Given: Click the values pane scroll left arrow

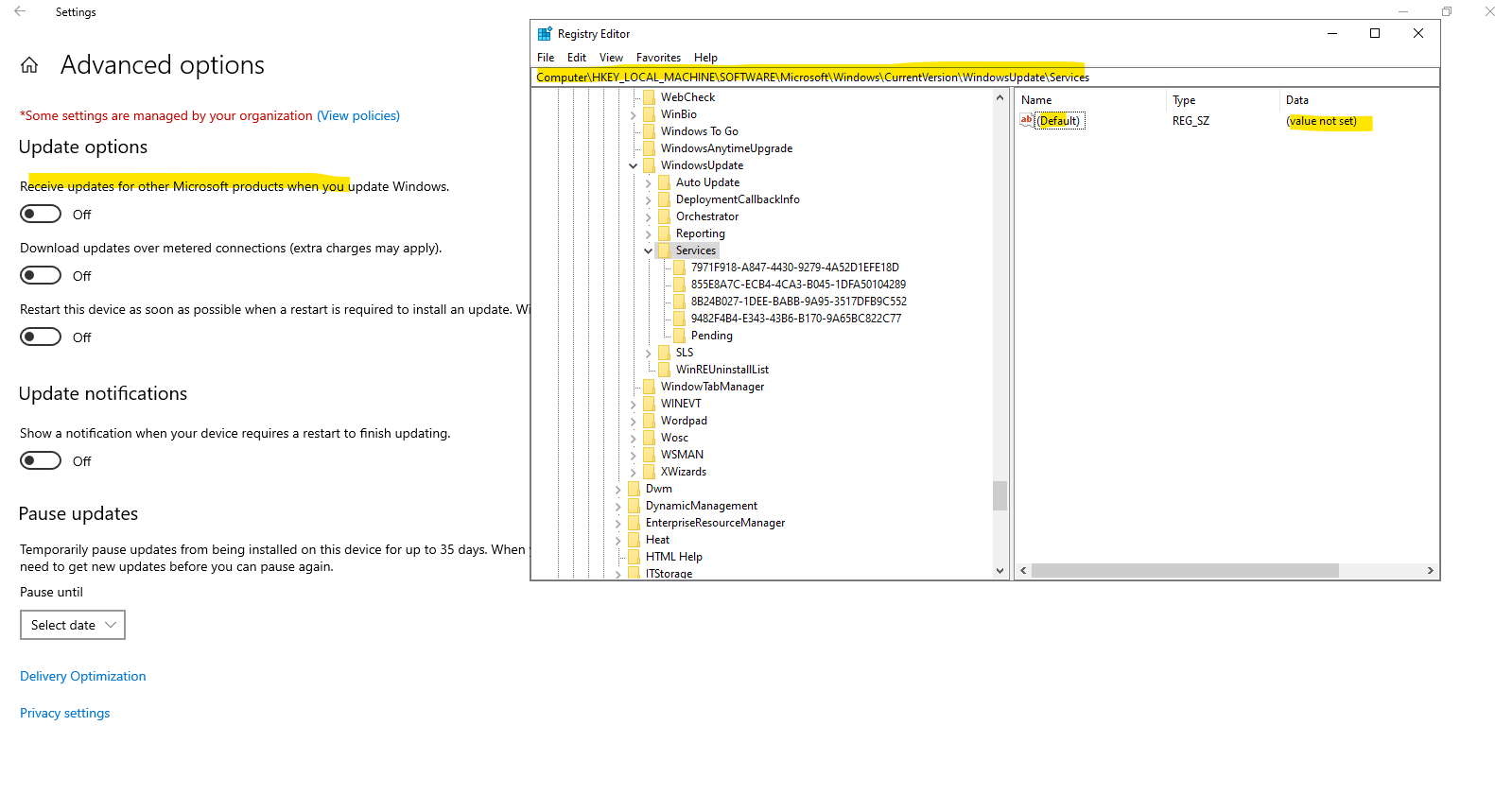Looking at the screenshot, I should click(1023, 570).
